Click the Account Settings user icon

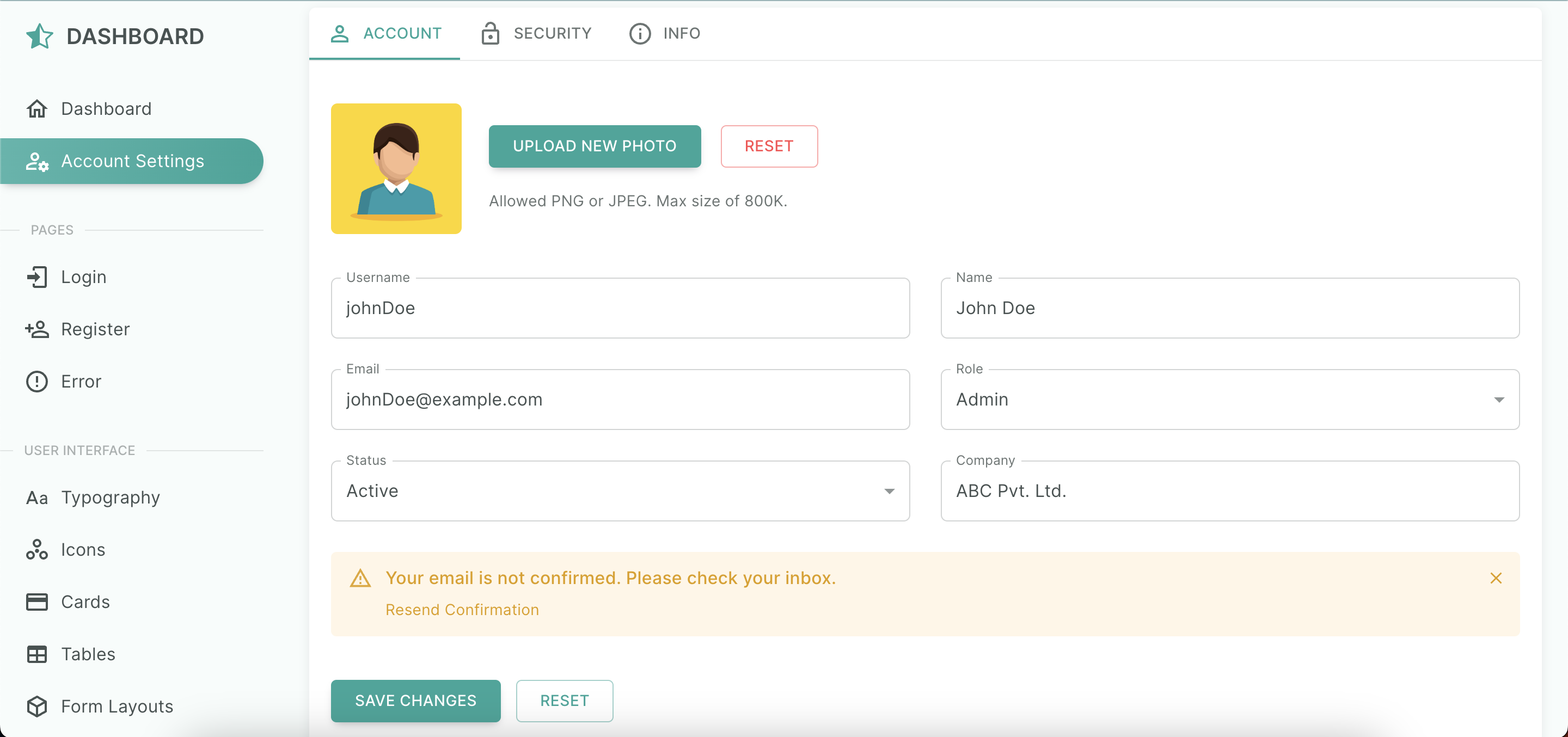click(x=36, y=161)
